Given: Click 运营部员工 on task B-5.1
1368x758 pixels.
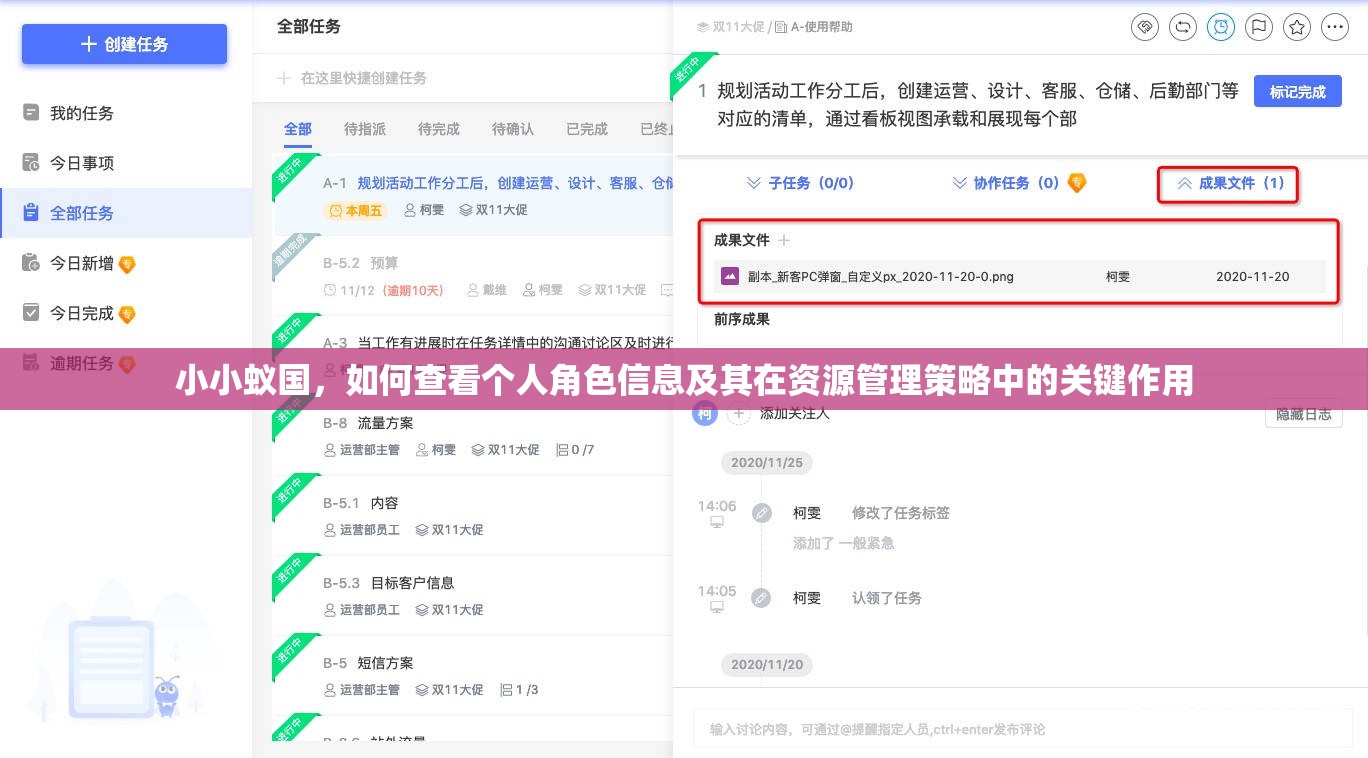Looking at the screenshot, I should pyautogui.click(x=362, y=530).
